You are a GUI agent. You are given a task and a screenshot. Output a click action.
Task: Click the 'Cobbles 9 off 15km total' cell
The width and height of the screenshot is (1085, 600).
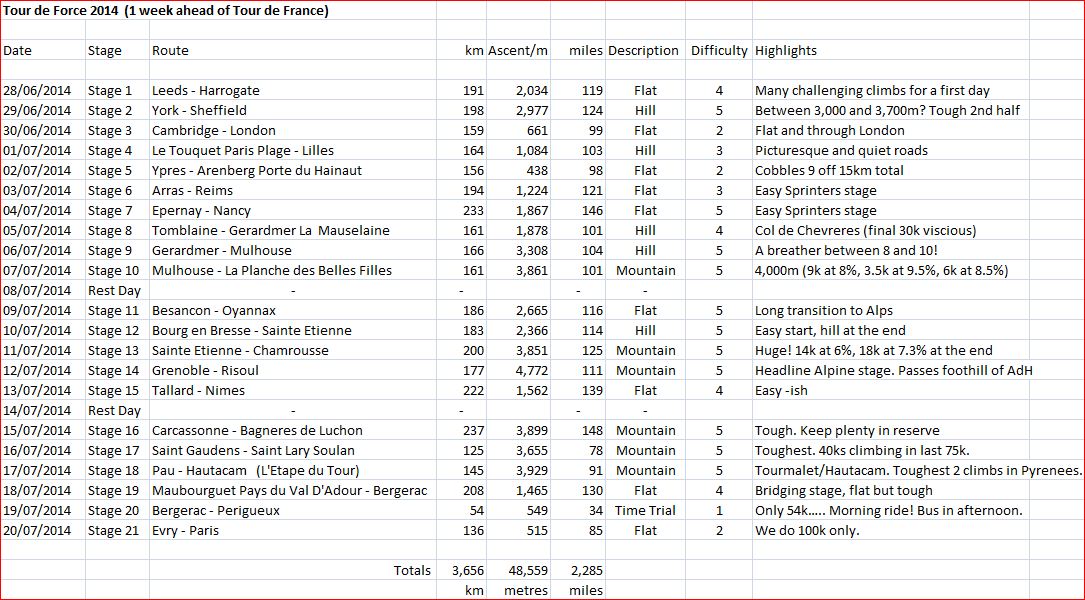coord(829,171)
